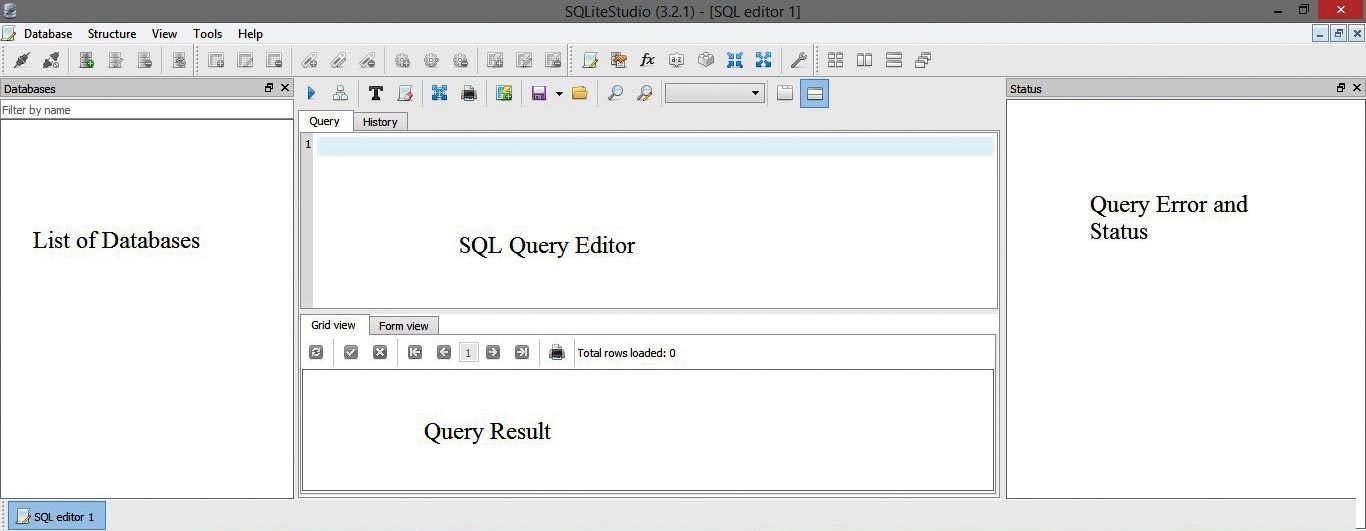Open configuration with the wrench icon
This screenshot has height=531, width=1366.
(x=798, y=60)
